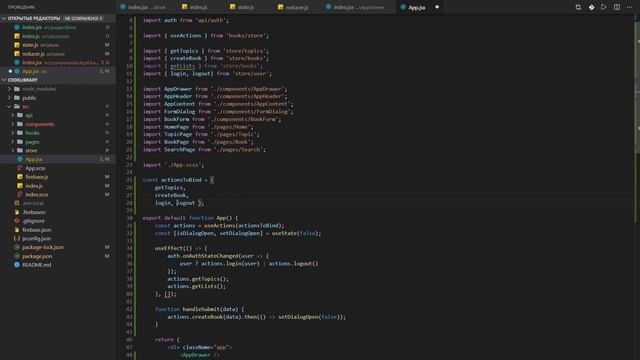Click the README.md info file icon

[x=17, y=264]
